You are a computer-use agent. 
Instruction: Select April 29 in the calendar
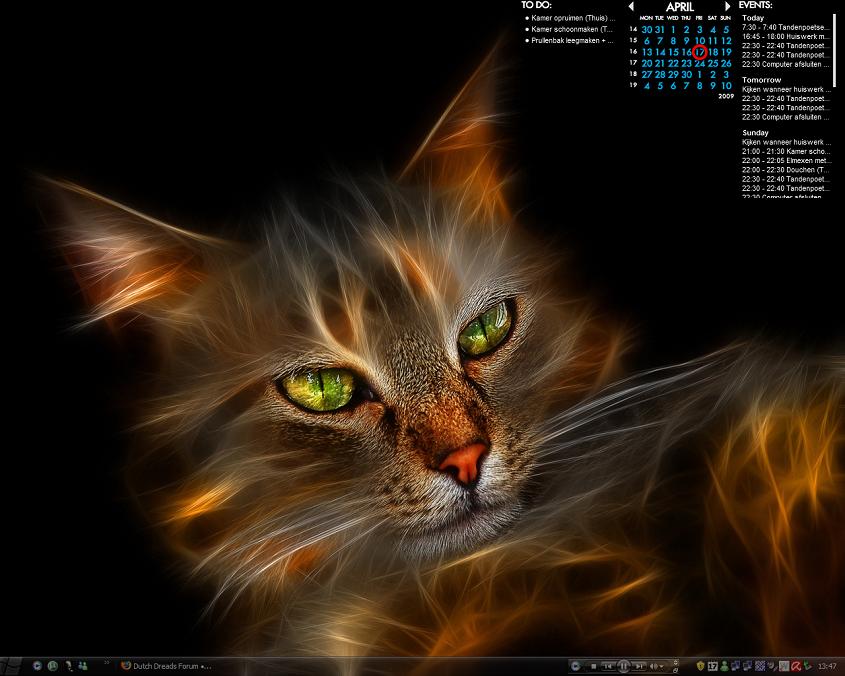(x=673, y=74)
